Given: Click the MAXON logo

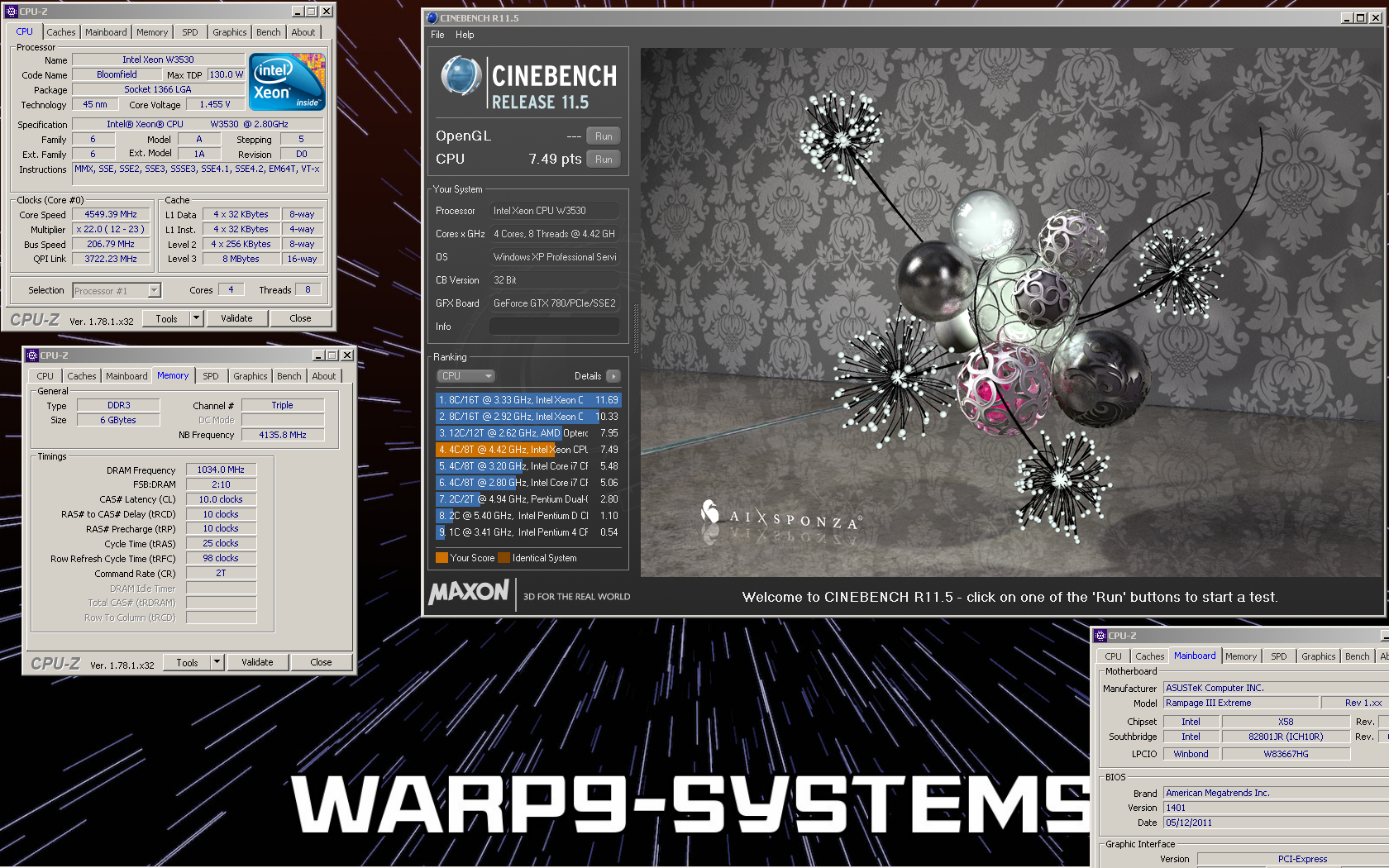Looking at the screenshot, I should point(469,592).
